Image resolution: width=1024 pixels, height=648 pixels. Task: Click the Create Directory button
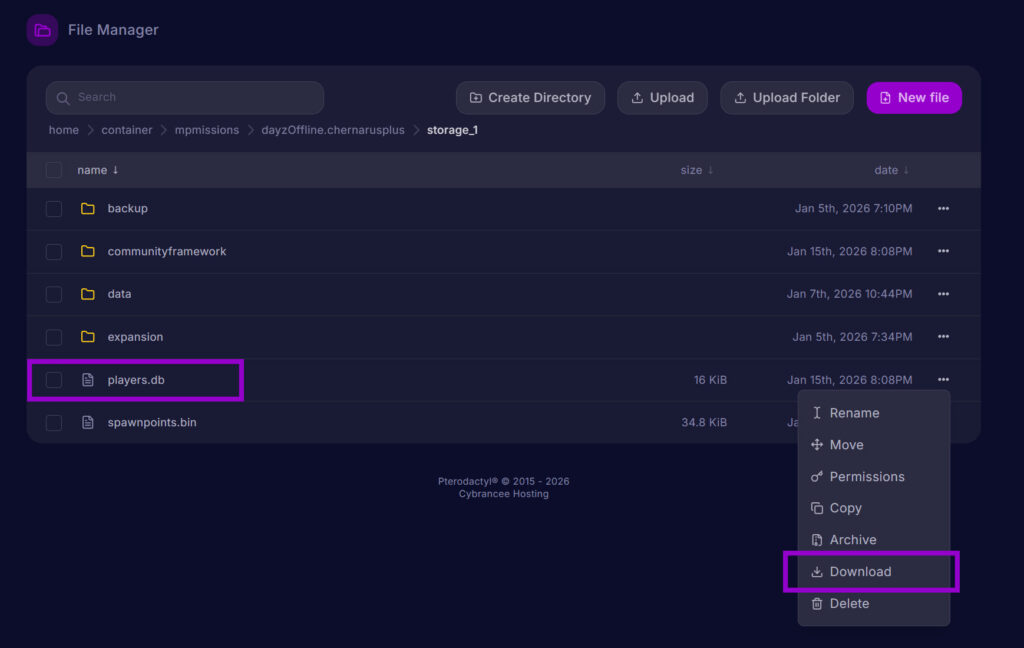point(530,97)
